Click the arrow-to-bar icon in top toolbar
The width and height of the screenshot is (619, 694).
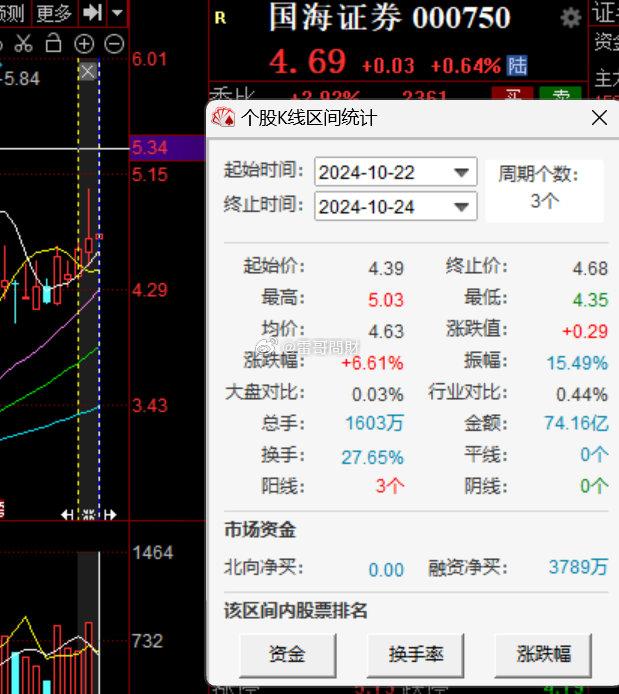[93, 12]
